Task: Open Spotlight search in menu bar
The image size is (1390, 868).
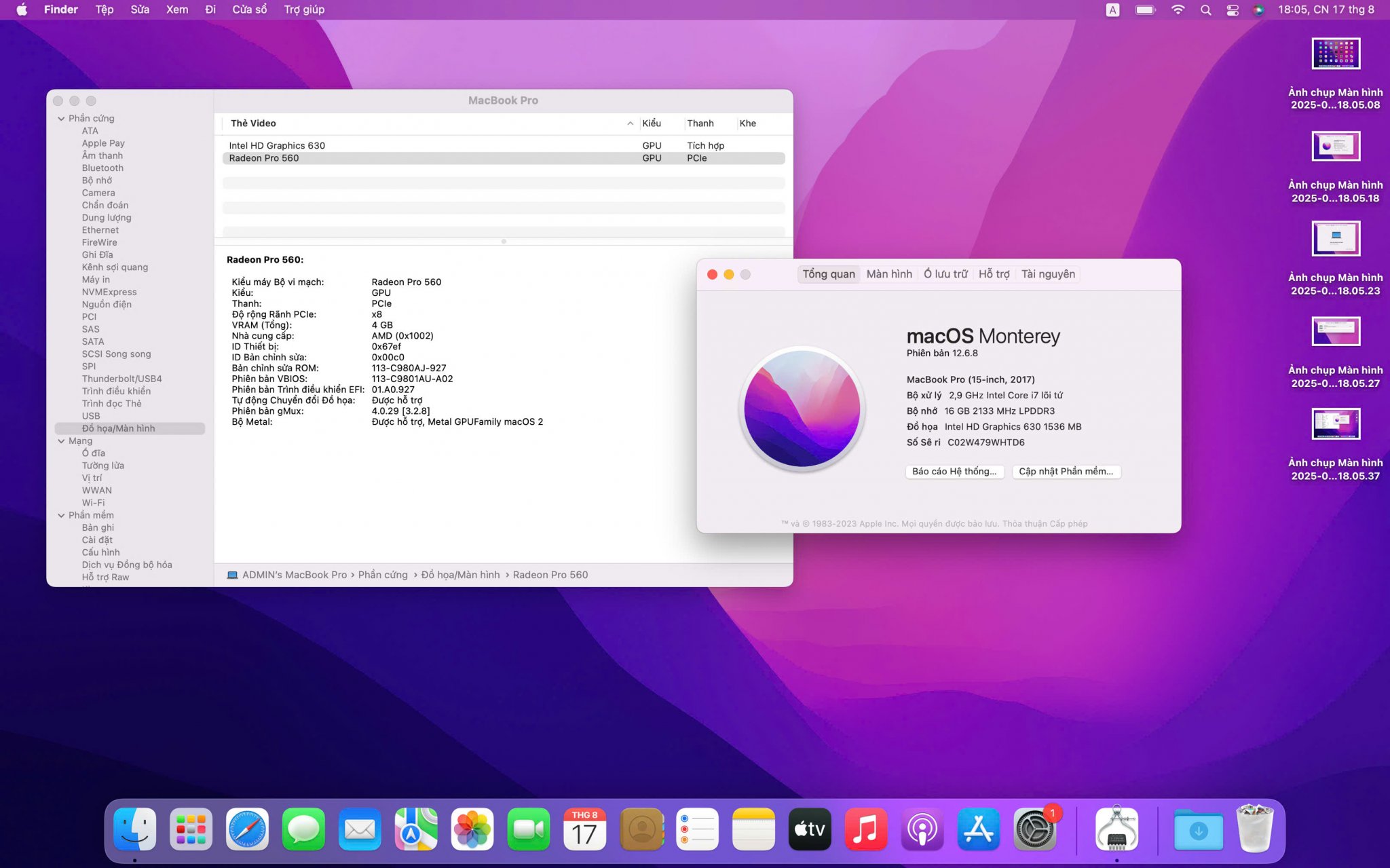Action: (x=1205, y=10)
